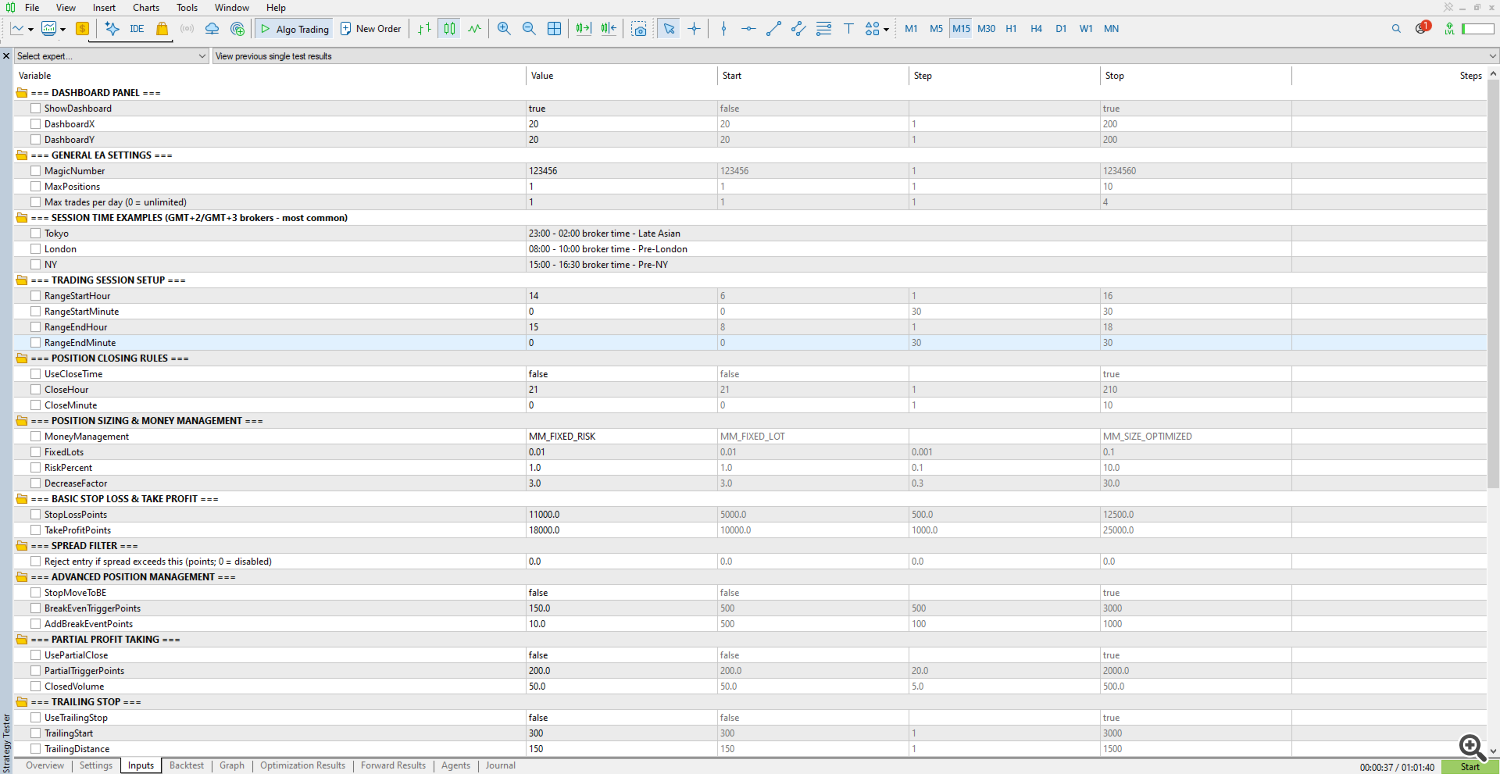The width and height of the screenshot is (1500, 774).
Task: Open the Market shopping bag icon
Action: [162, 29]
